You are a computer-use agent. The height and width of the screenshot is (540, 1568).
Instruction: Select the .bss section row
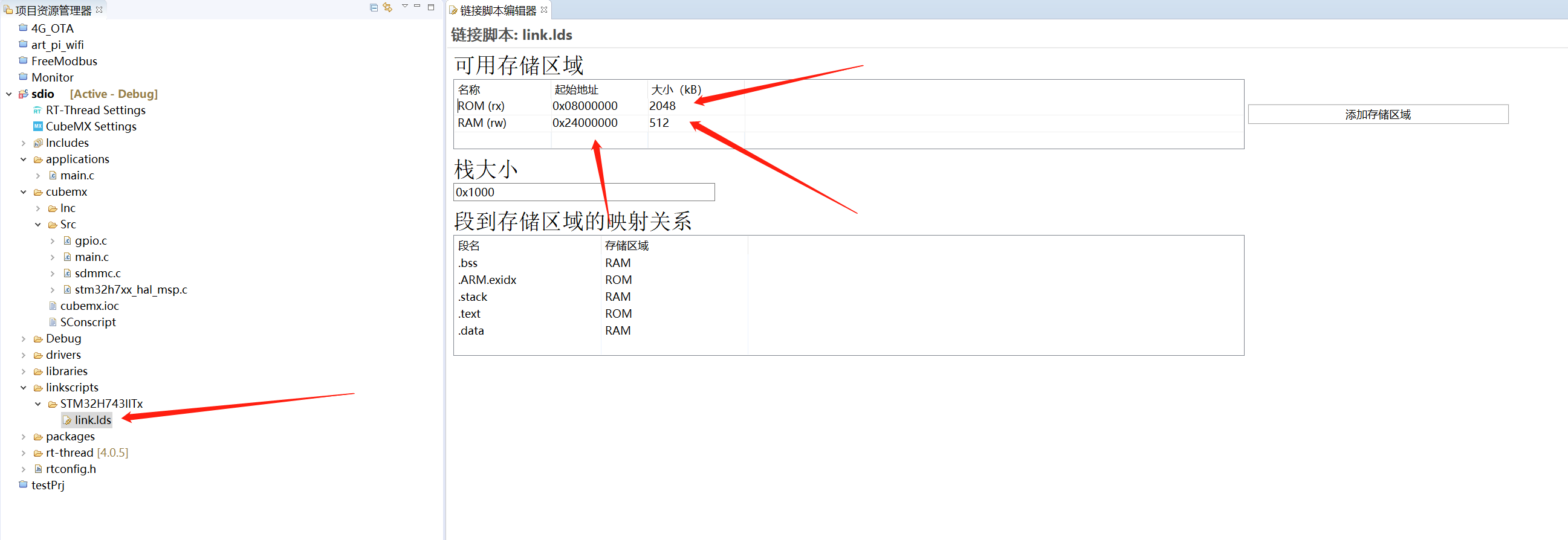tap(849, 263)
